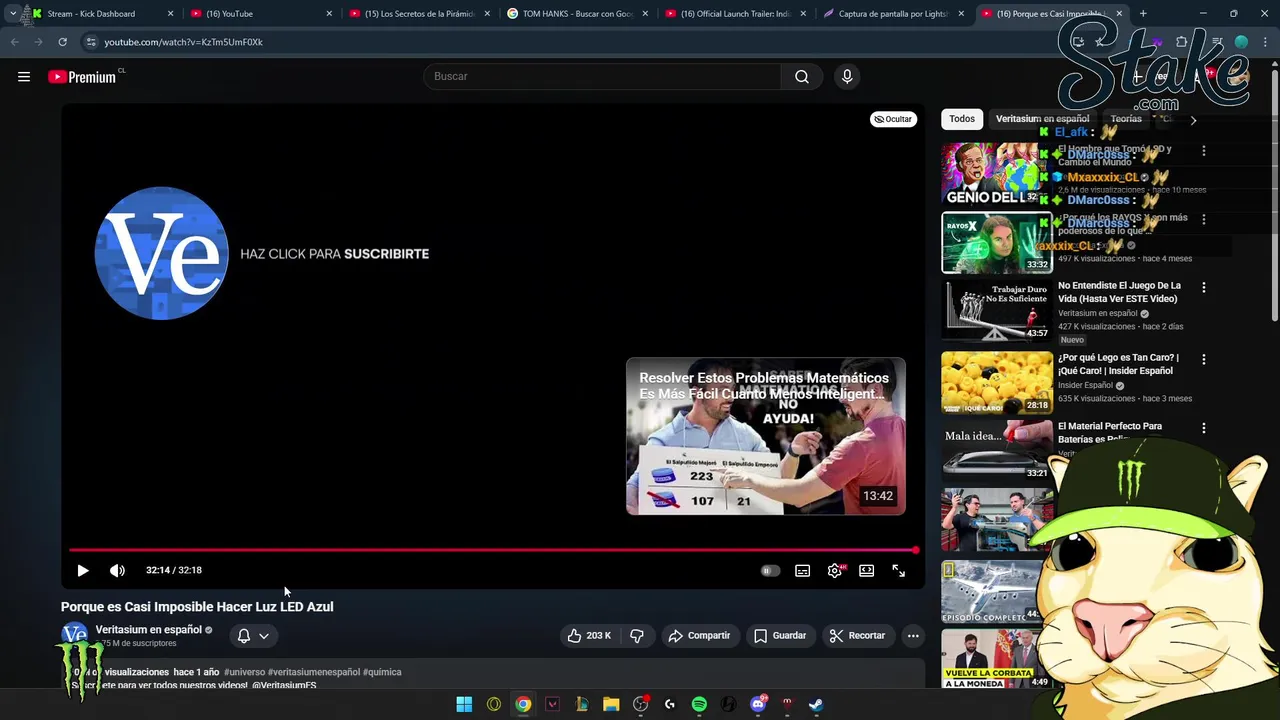Open the player settings gear
The image size is (1280, 720).
pos(835,571)
